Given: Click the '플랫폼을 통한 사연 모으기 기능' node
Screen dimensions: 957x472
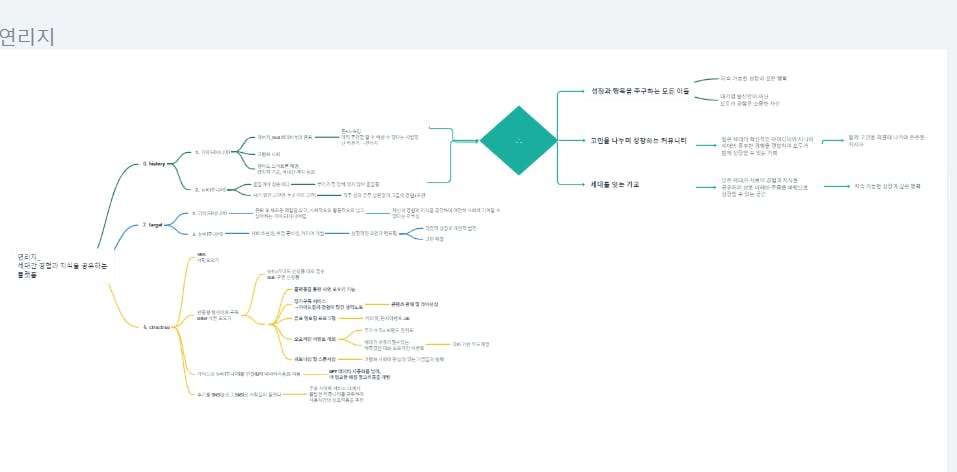Looking at the screenshot, I should (x=324, y=289).
